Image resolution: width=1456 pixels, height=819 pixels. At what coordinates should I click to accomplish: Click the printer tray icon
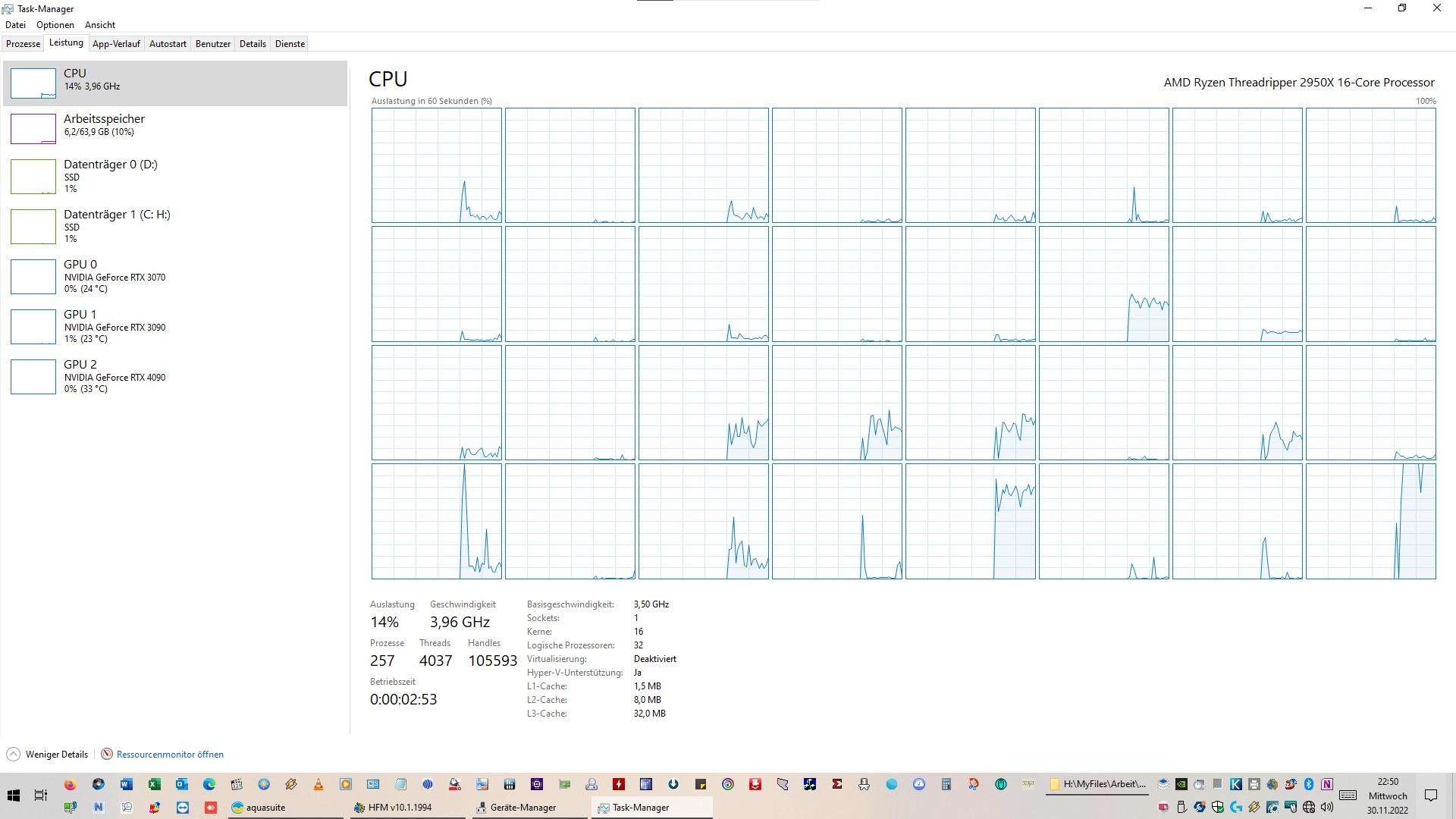pyautogui.click(x=1254, y=784)
